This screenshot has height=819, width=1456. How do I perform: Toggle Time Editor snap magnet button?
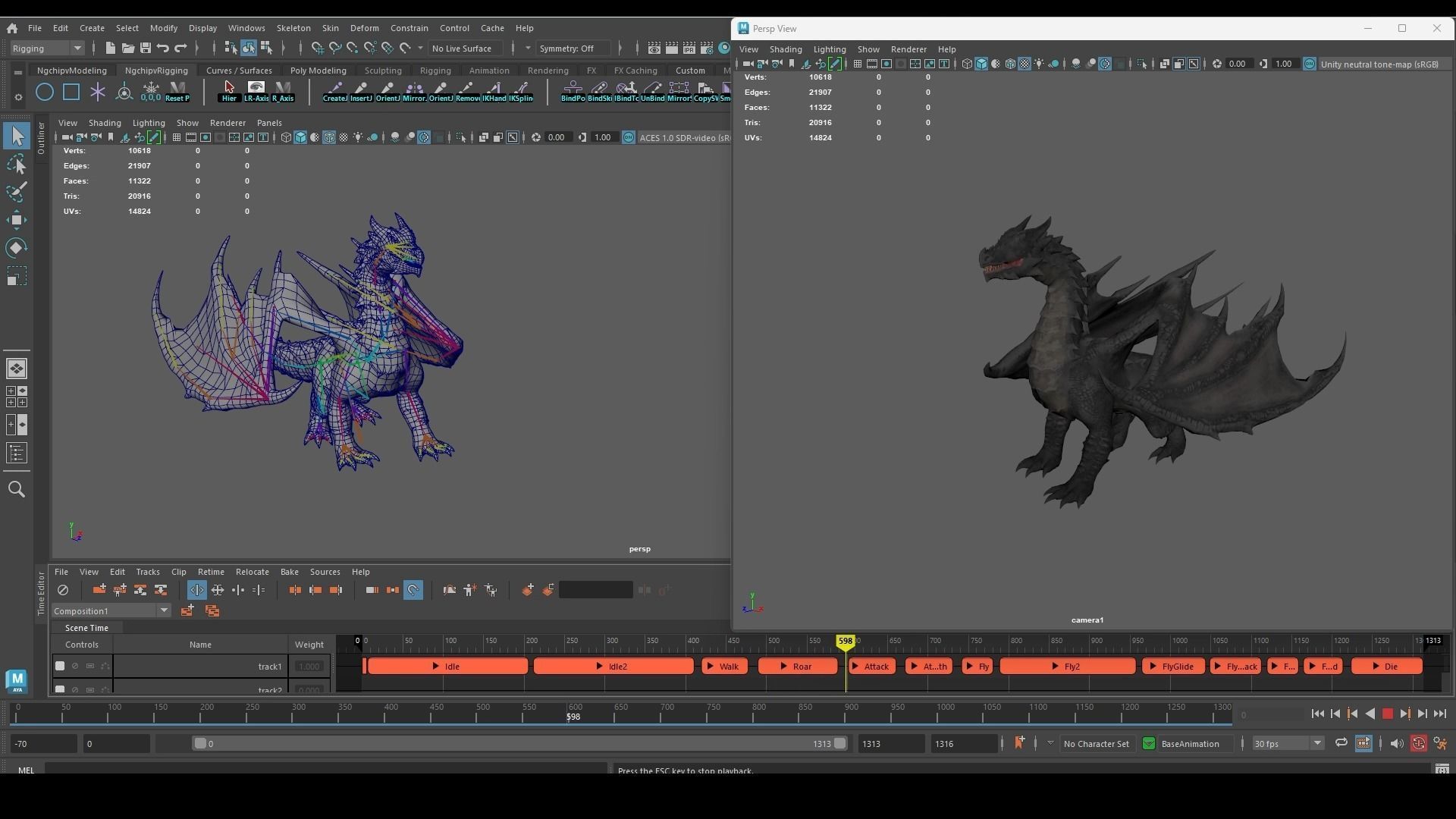pos(413,590)
